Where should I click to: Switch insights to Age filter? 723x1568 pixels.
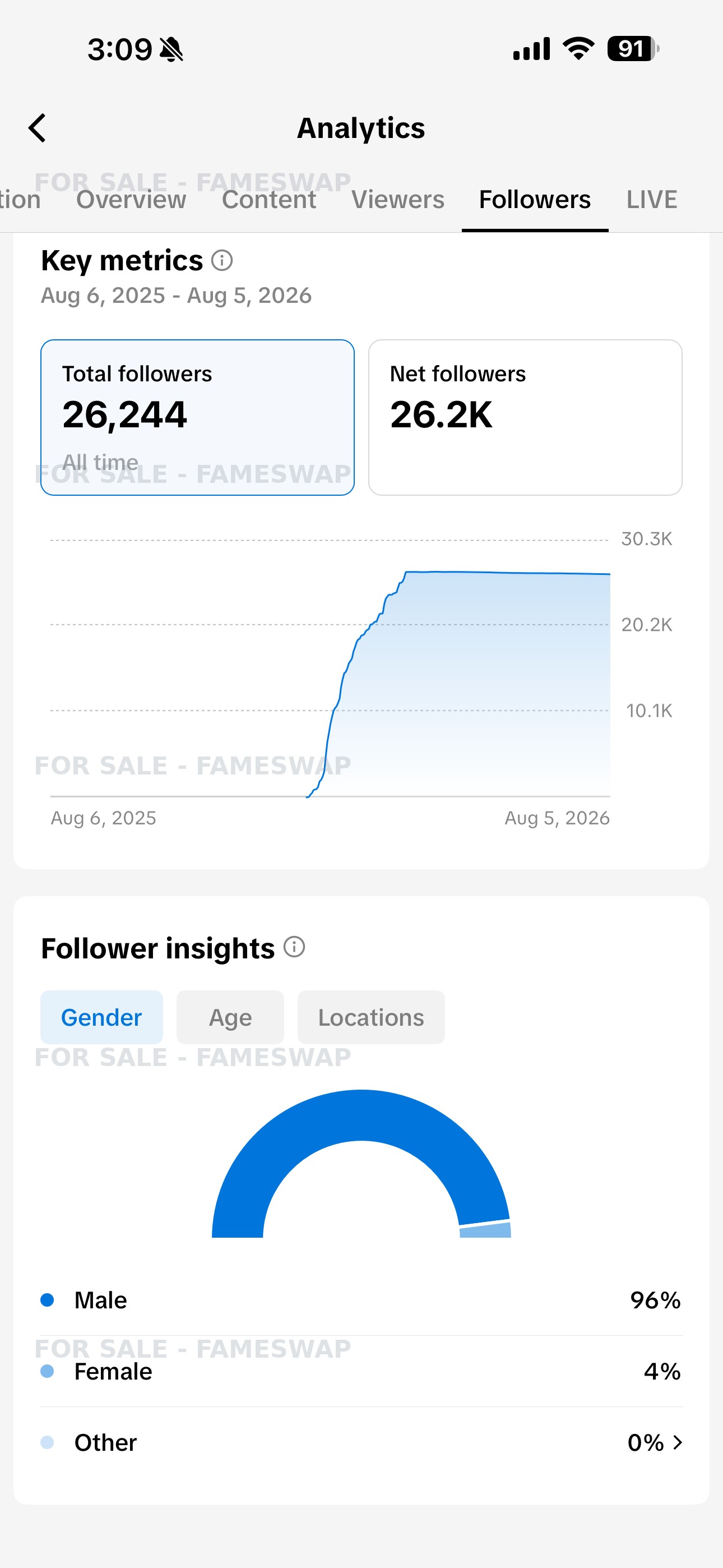pos(230,1017)
